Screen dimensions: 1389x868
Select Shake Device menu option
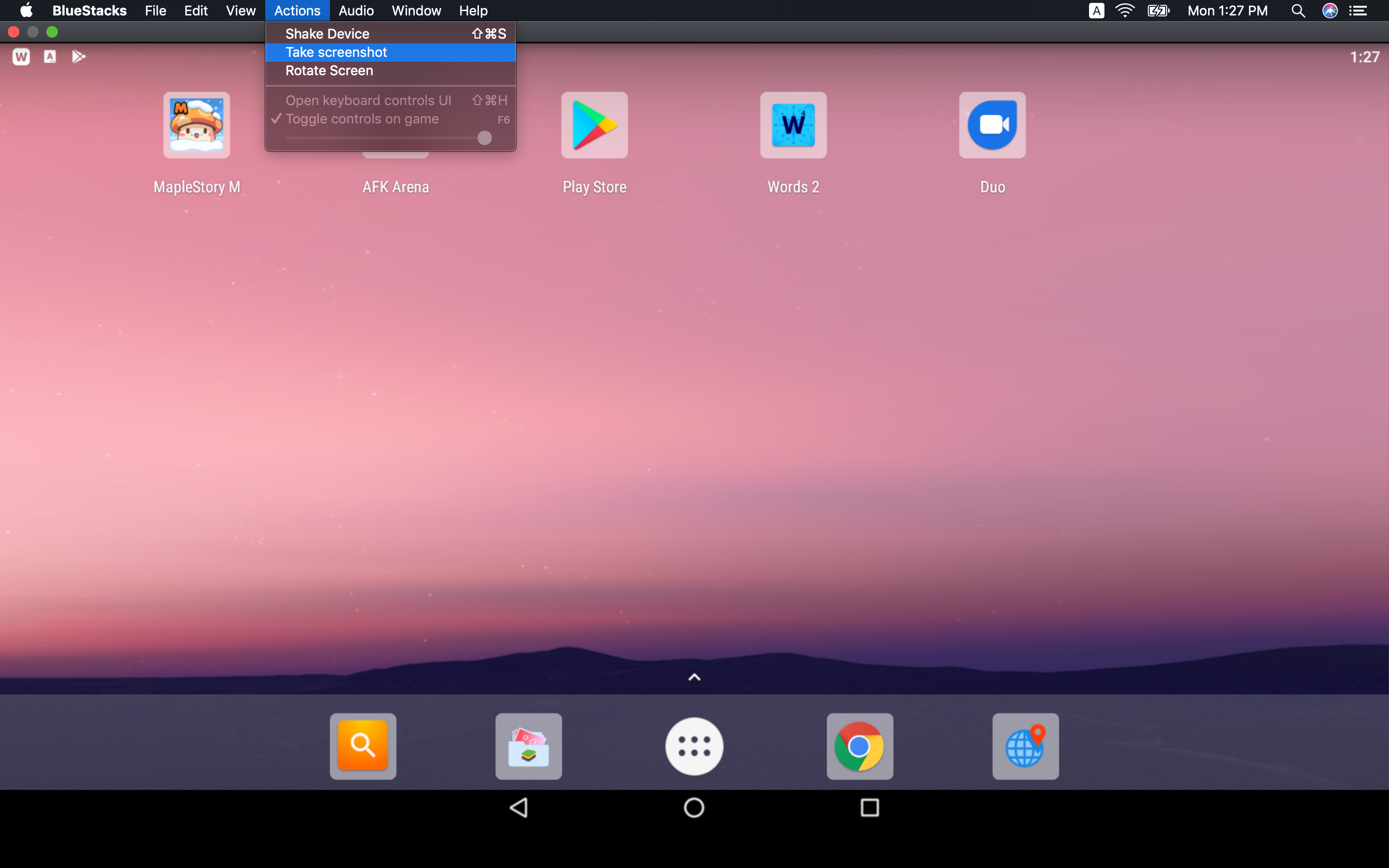tap(327, 33)
